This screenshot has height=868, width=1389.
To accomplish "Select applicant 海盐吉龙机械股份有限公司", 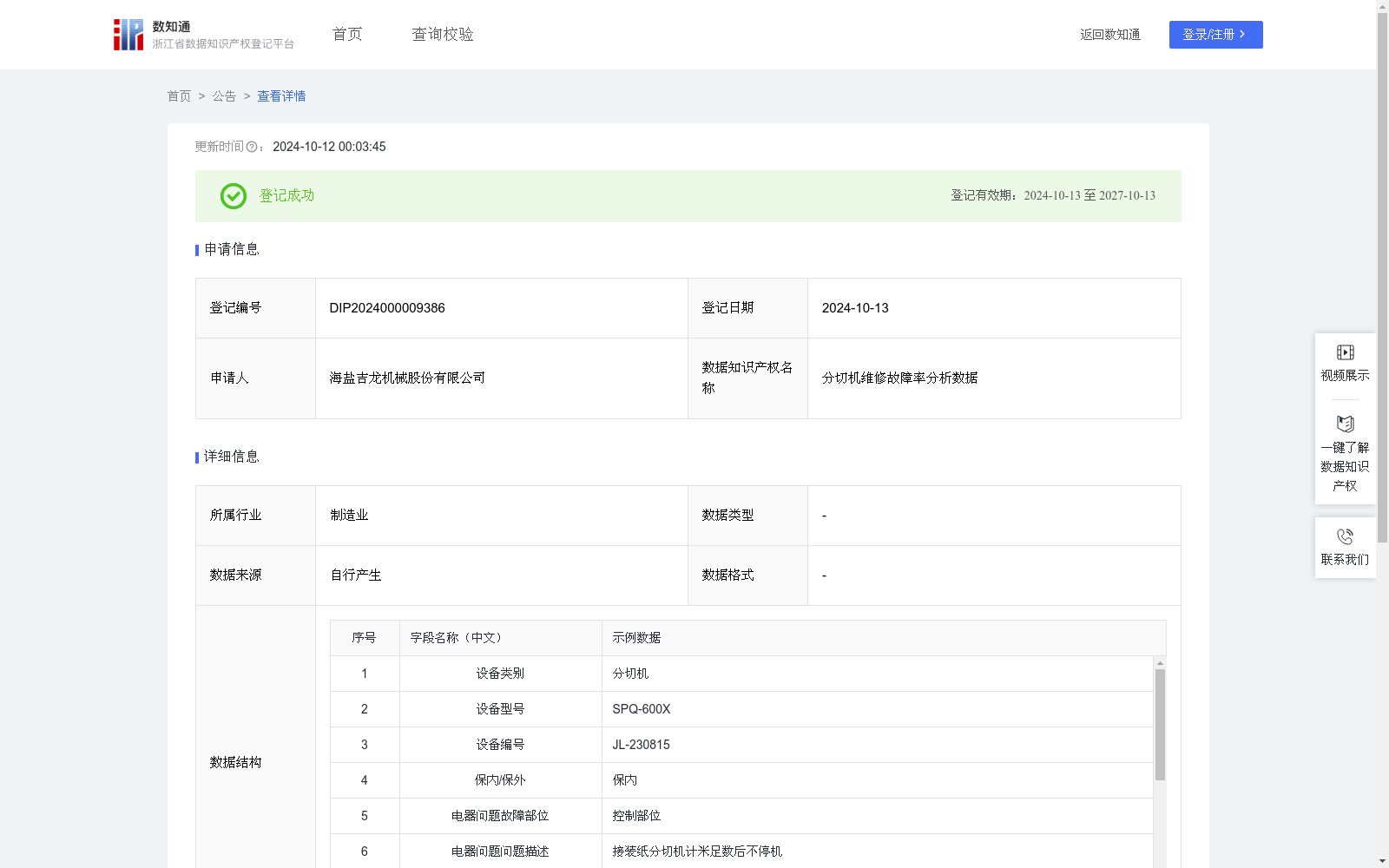I will coord(407,378).
